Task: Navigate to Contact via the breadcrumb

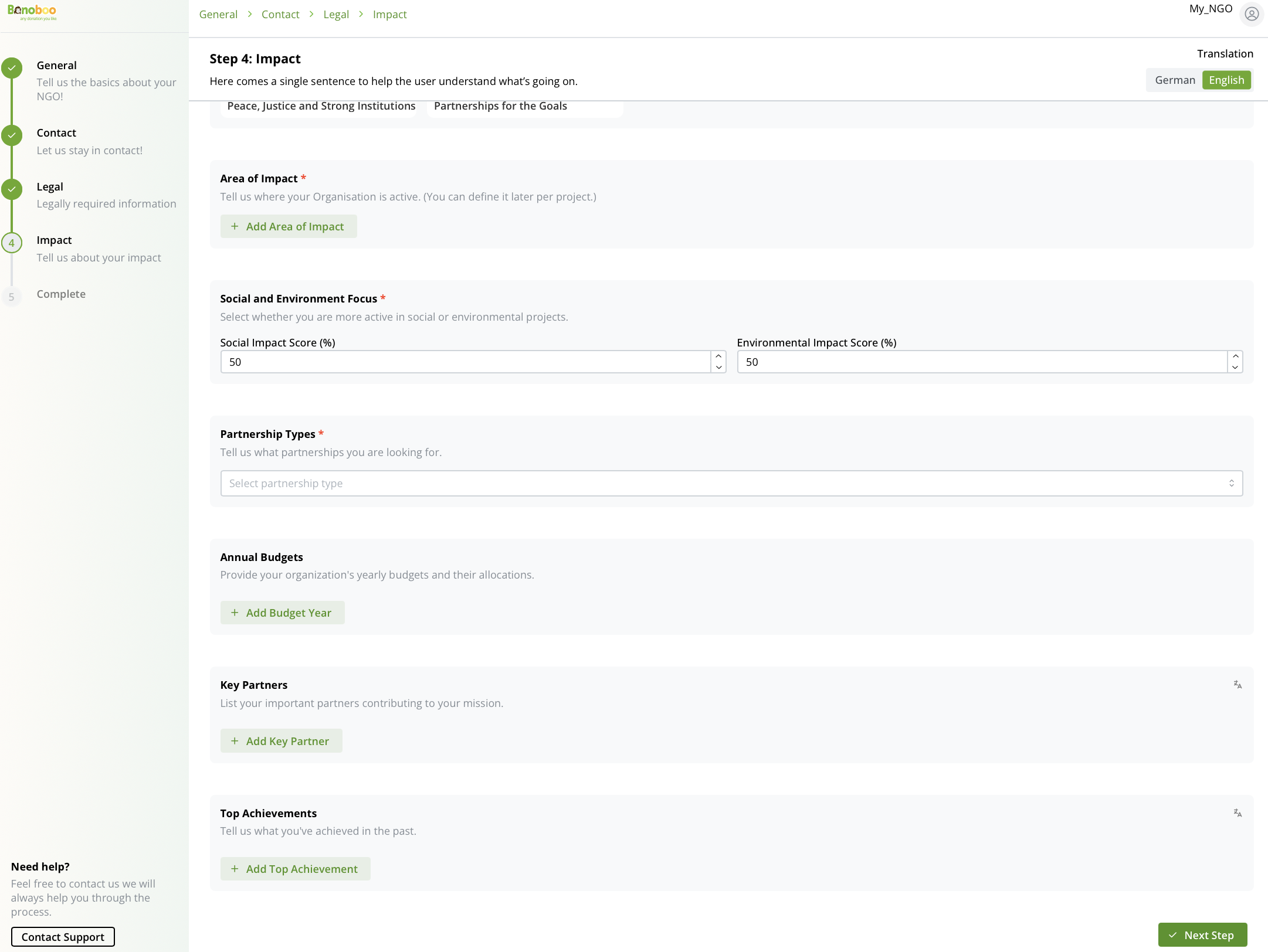Action: pyautogui.click(x=280, y=14)
